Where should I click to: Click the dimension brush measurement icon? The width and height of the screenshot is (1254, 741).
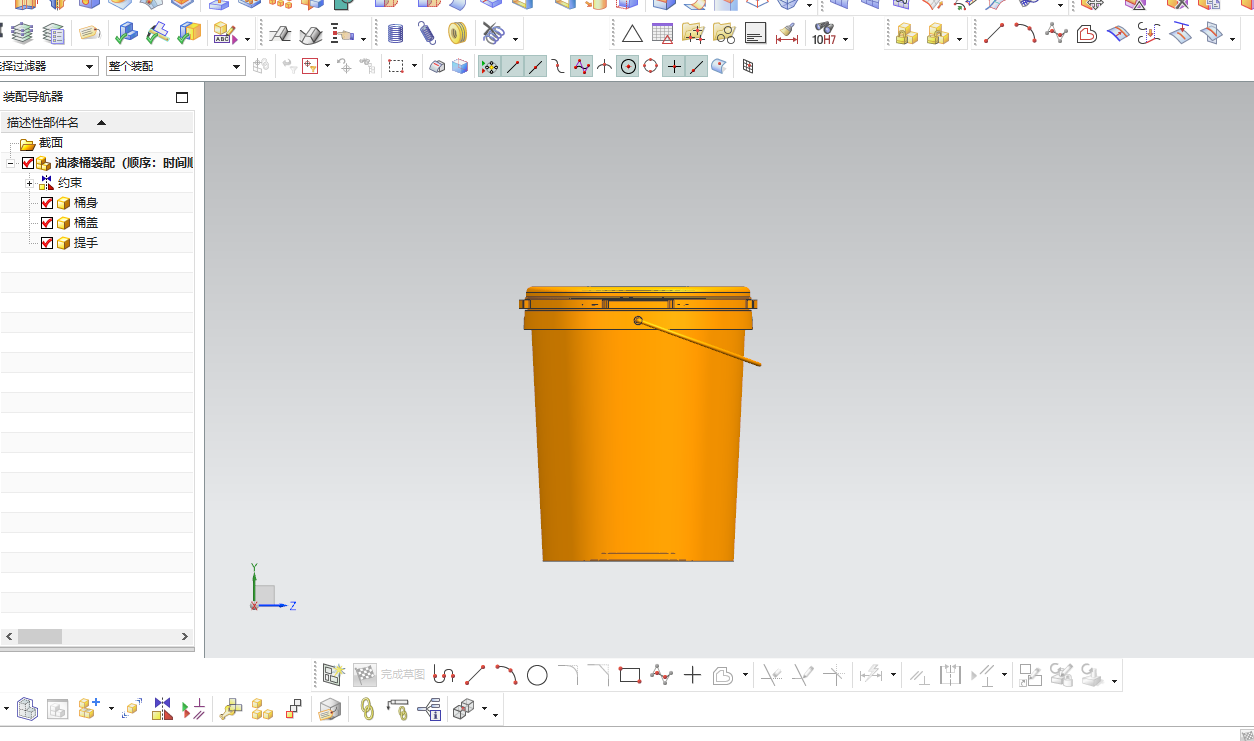point(787,34)
